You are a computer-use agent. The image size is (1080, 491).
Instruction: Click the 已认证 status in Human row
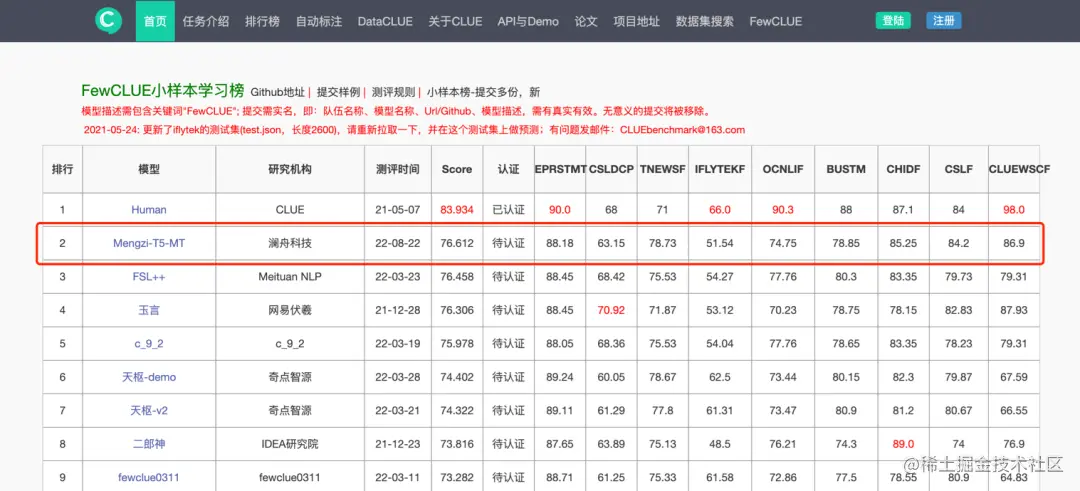(x=508, y=209)
